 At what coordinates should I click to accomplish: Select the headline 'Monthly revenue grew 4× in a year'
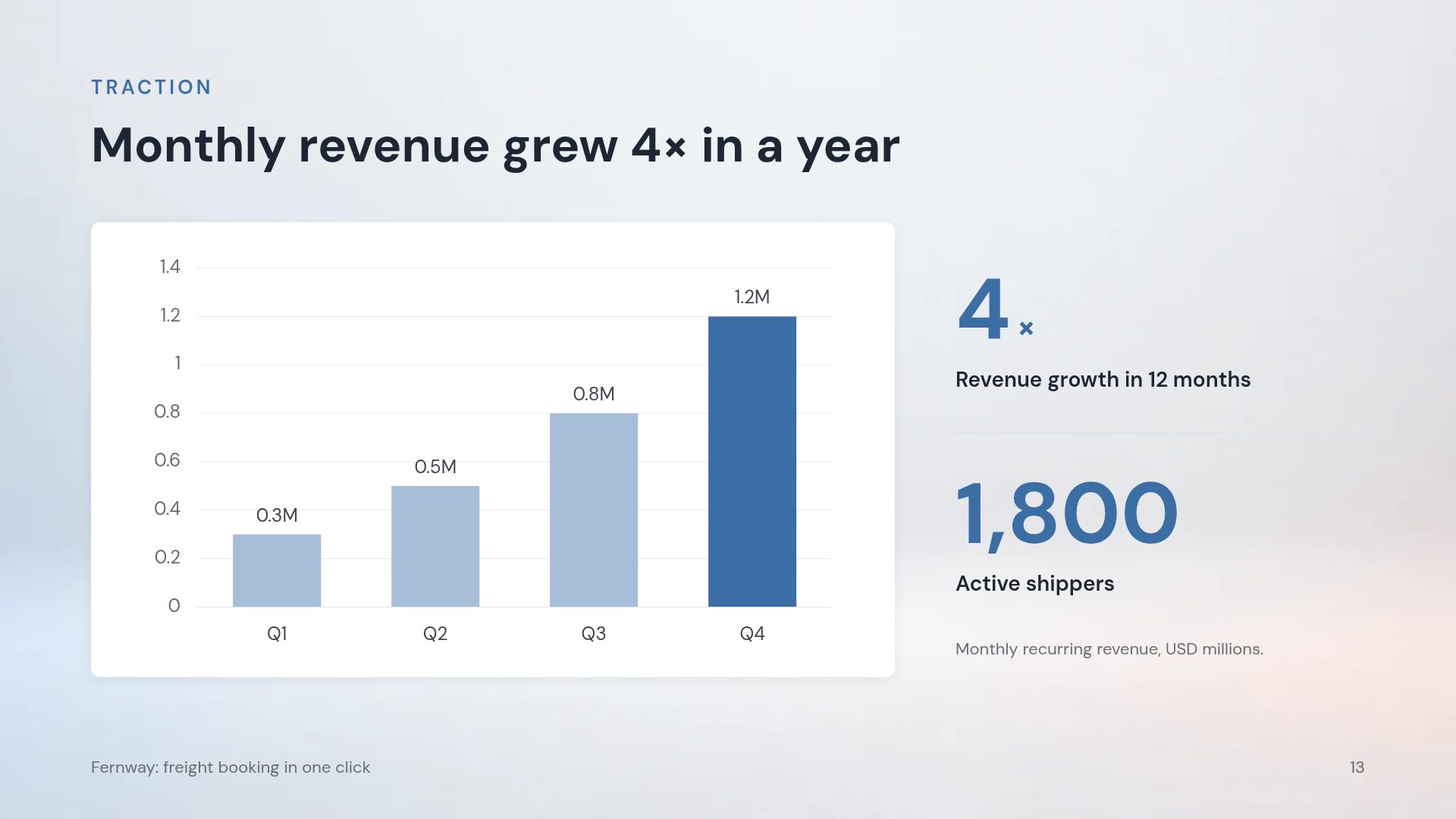[x=495, y=146]
